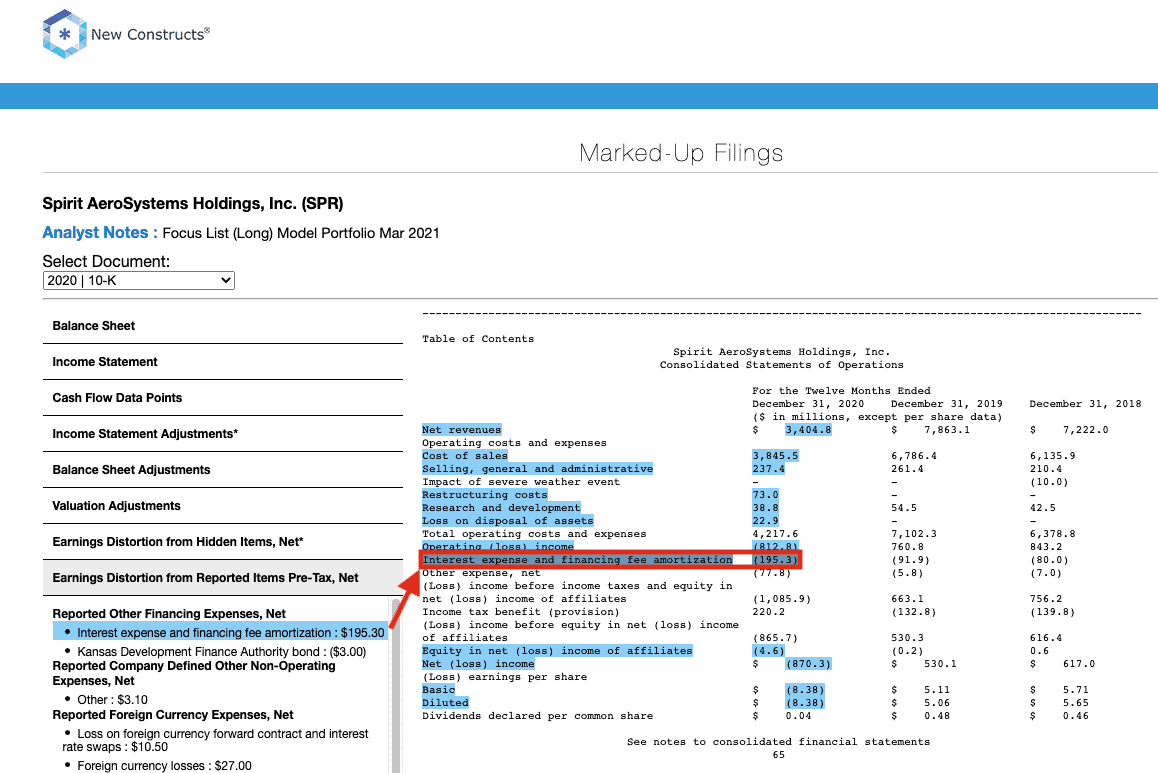Click highlighted Loss on disposal of assets label

[x=508, y=521]
